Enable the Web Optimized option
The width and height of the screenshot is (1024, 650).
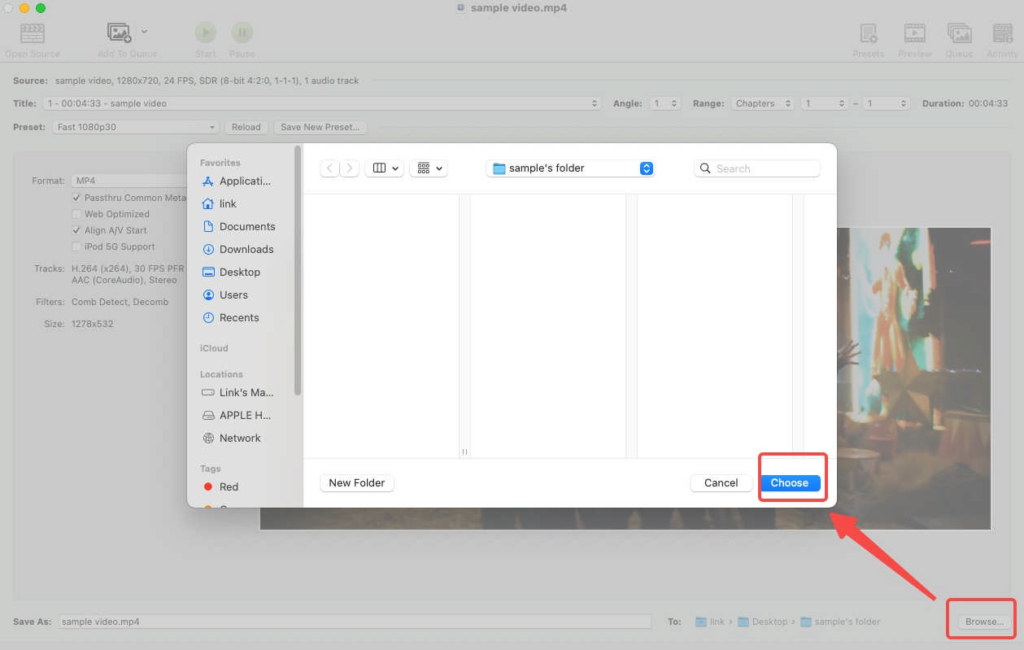click(x=76, y=213)
